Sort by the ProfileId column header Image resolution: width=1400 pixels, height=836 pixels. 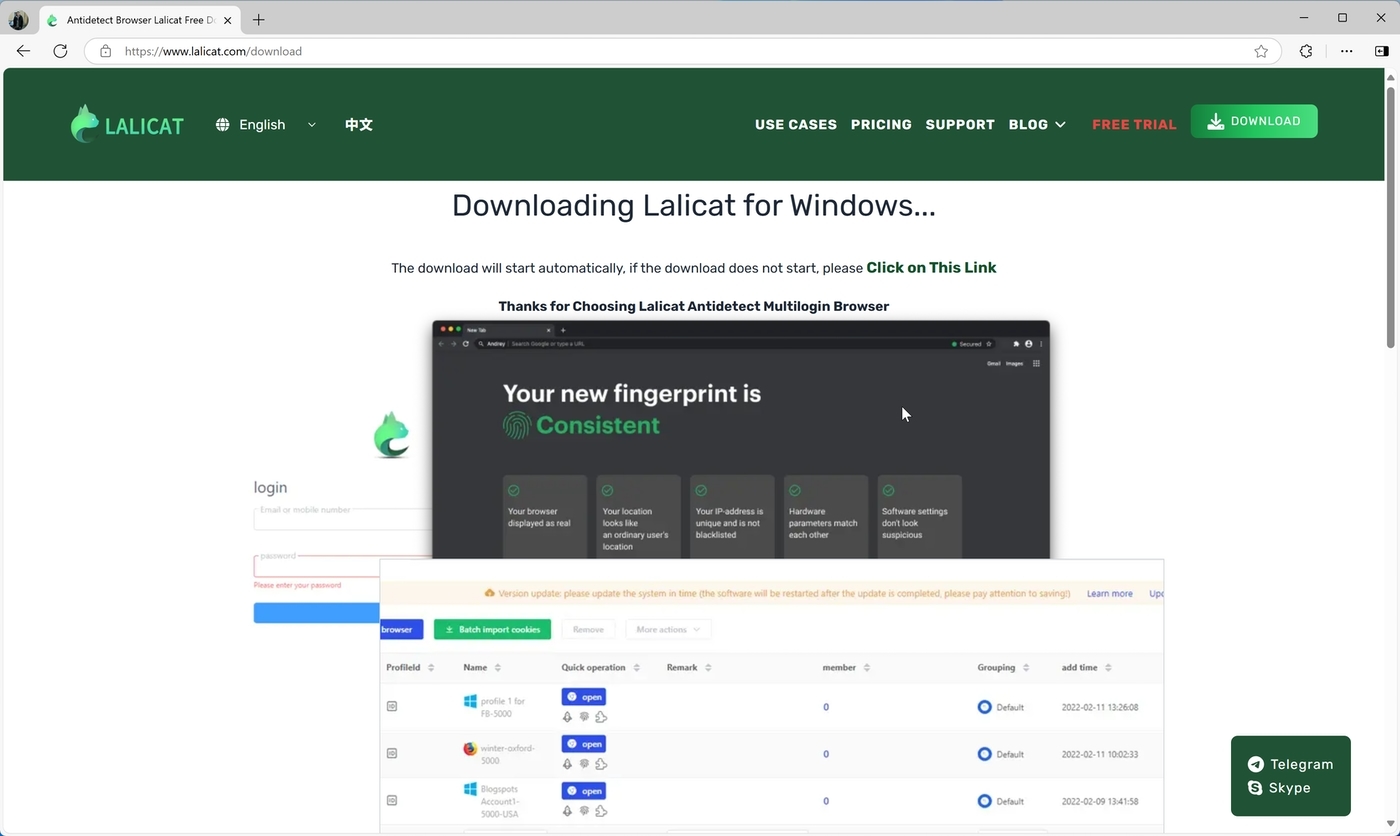(410, 667)
